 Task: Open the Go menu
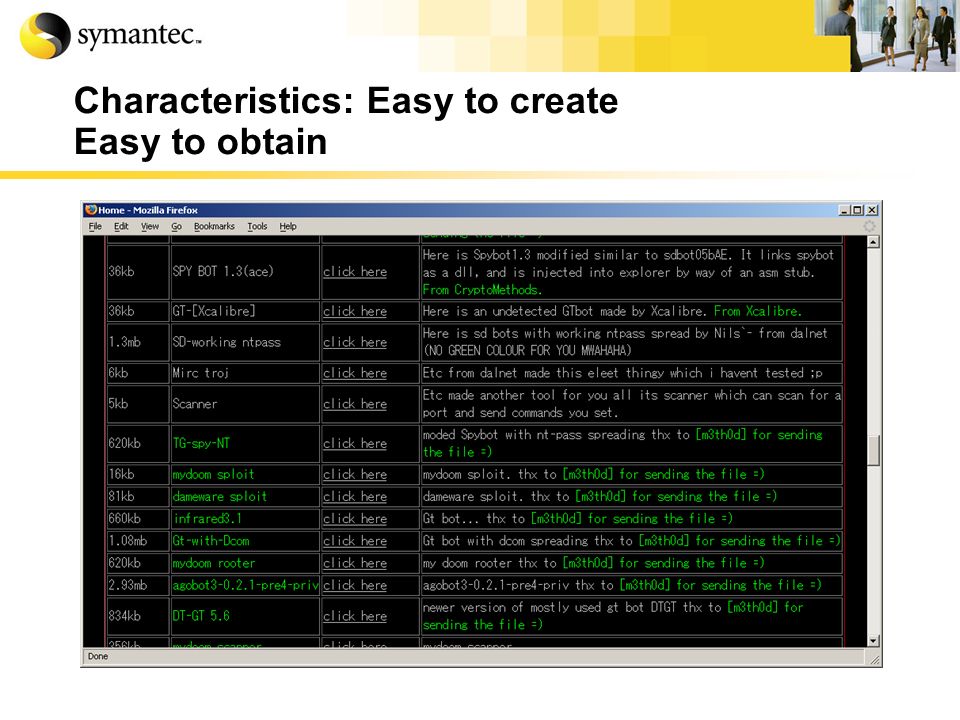click(176, 227)
